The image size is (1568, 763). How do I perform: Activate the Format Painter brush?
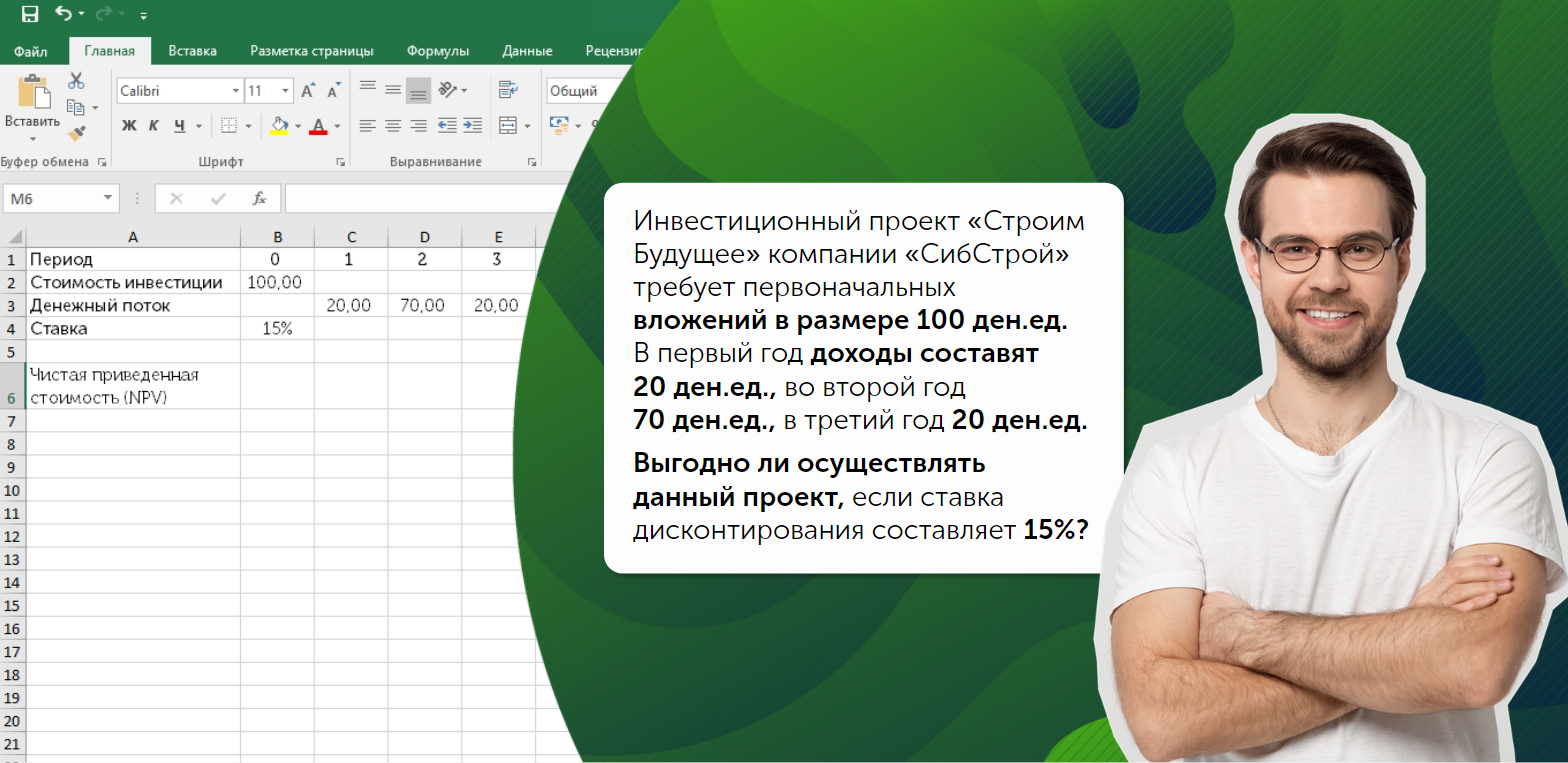pyautogui.click(x=76, y=133)
